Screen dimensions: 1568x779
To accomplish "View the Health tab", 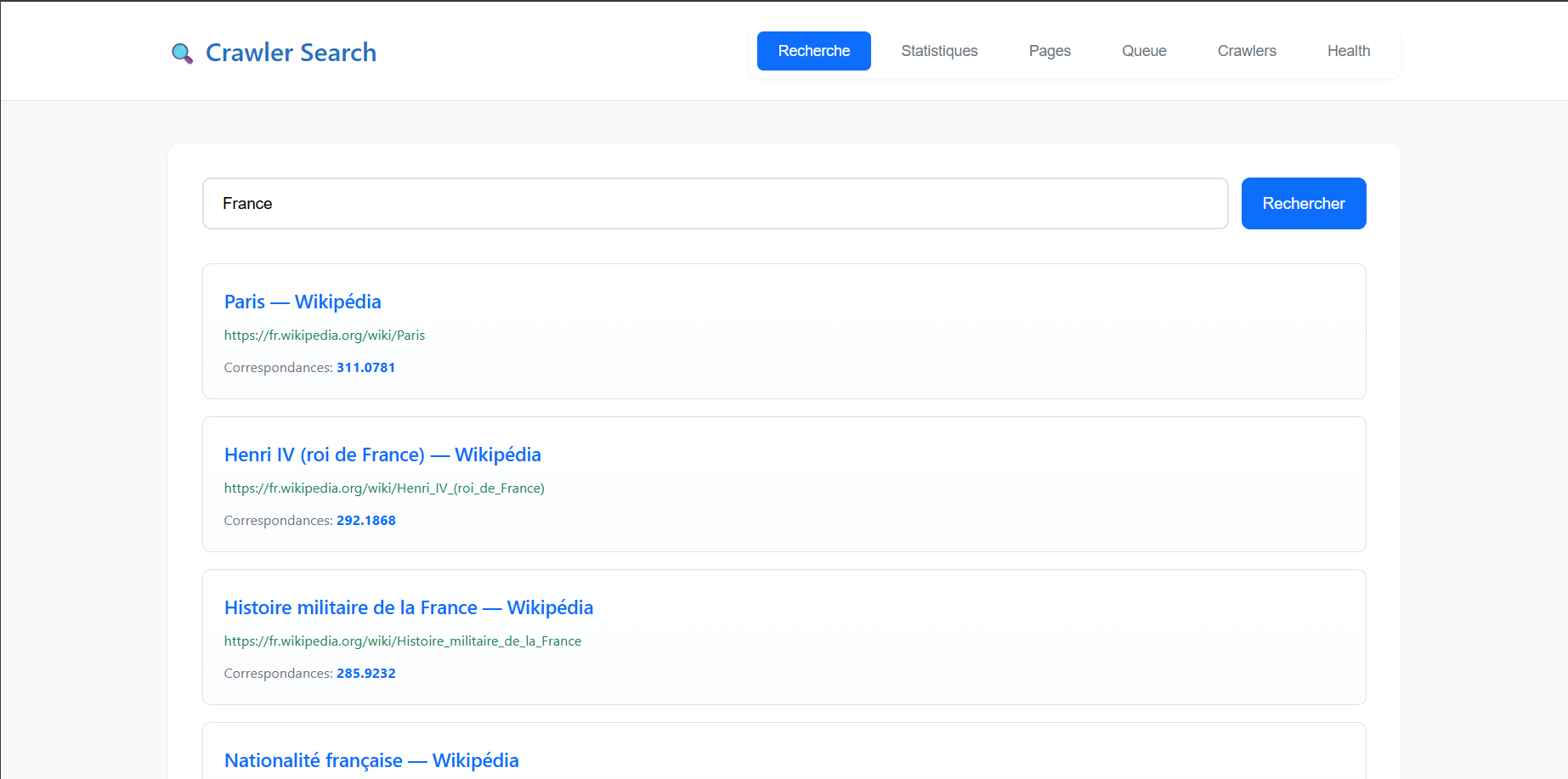I will pos(1349,51).
